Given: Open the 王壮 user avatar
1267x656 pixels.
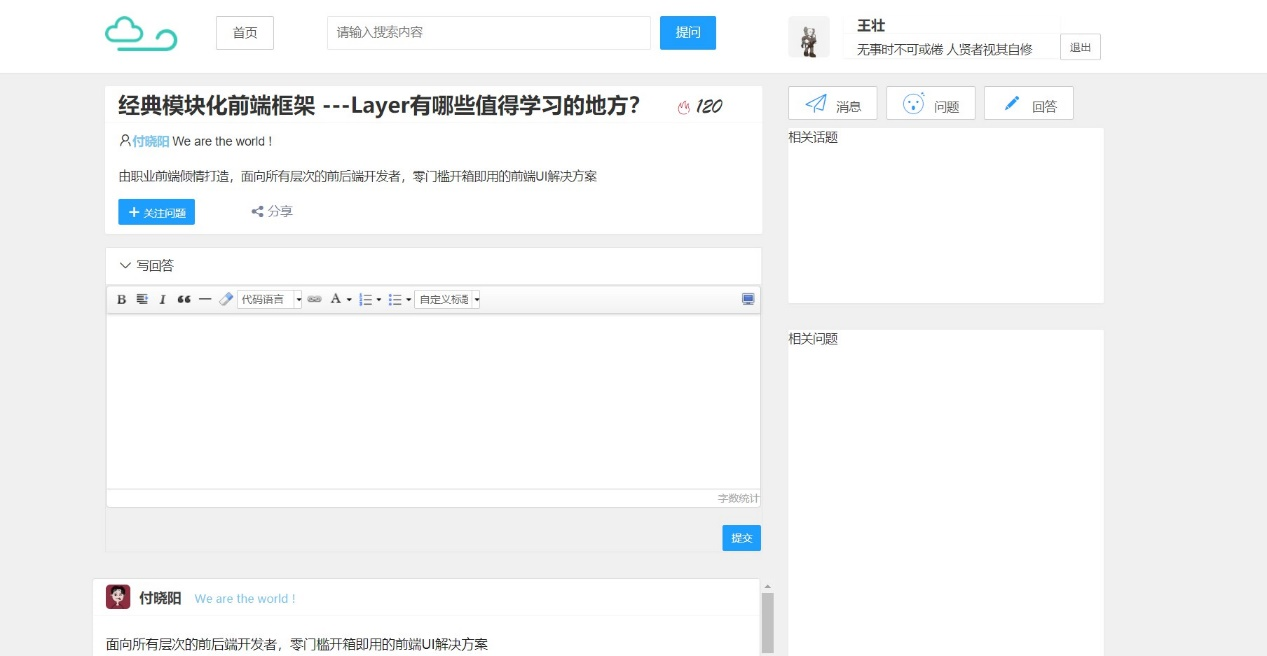Looking at the screenshot, I should tap(809, 38).
